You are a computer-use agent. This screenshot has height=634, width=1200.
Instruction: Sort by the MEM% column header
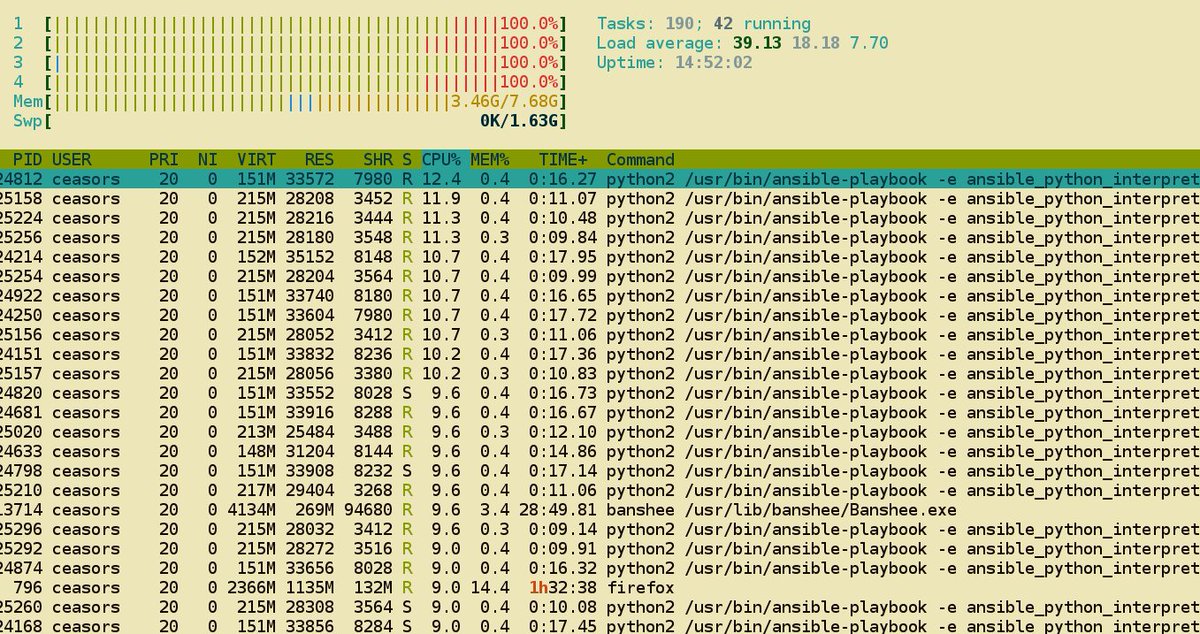pyautogui.click(x=490, y=159)
